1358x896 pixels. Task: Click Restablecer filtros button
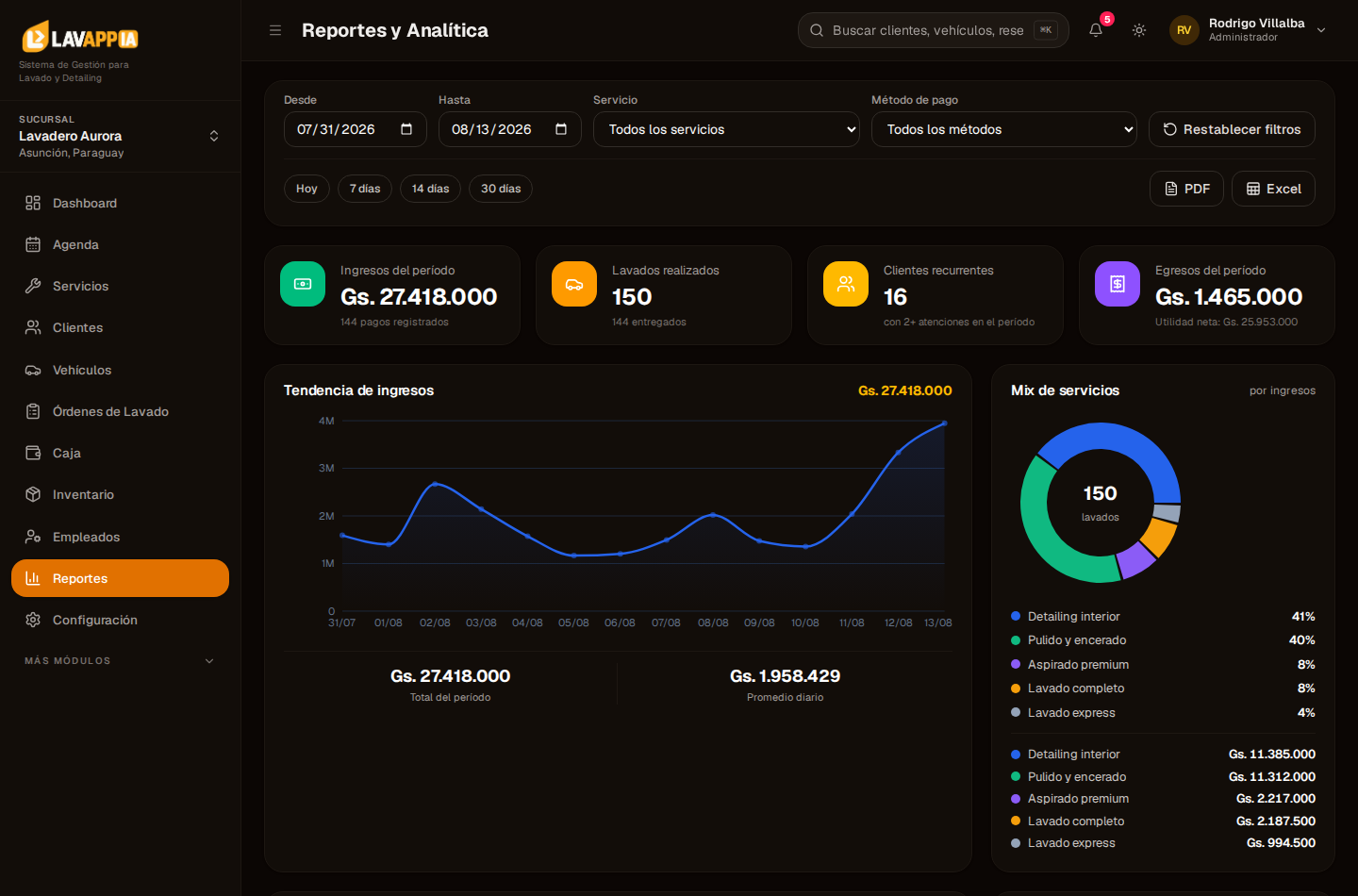point(1232,129)
